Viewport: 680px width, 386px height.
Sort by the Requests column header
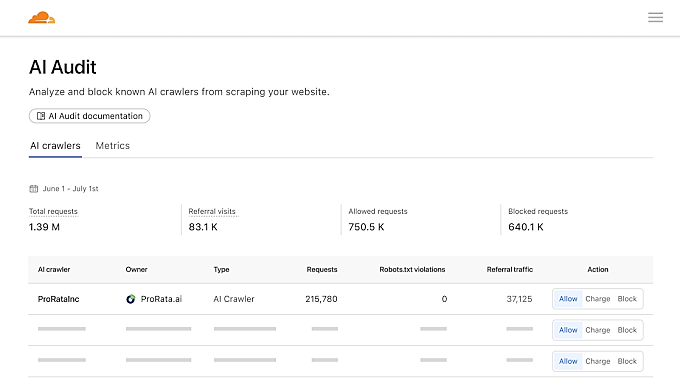[x=322, y=269]
